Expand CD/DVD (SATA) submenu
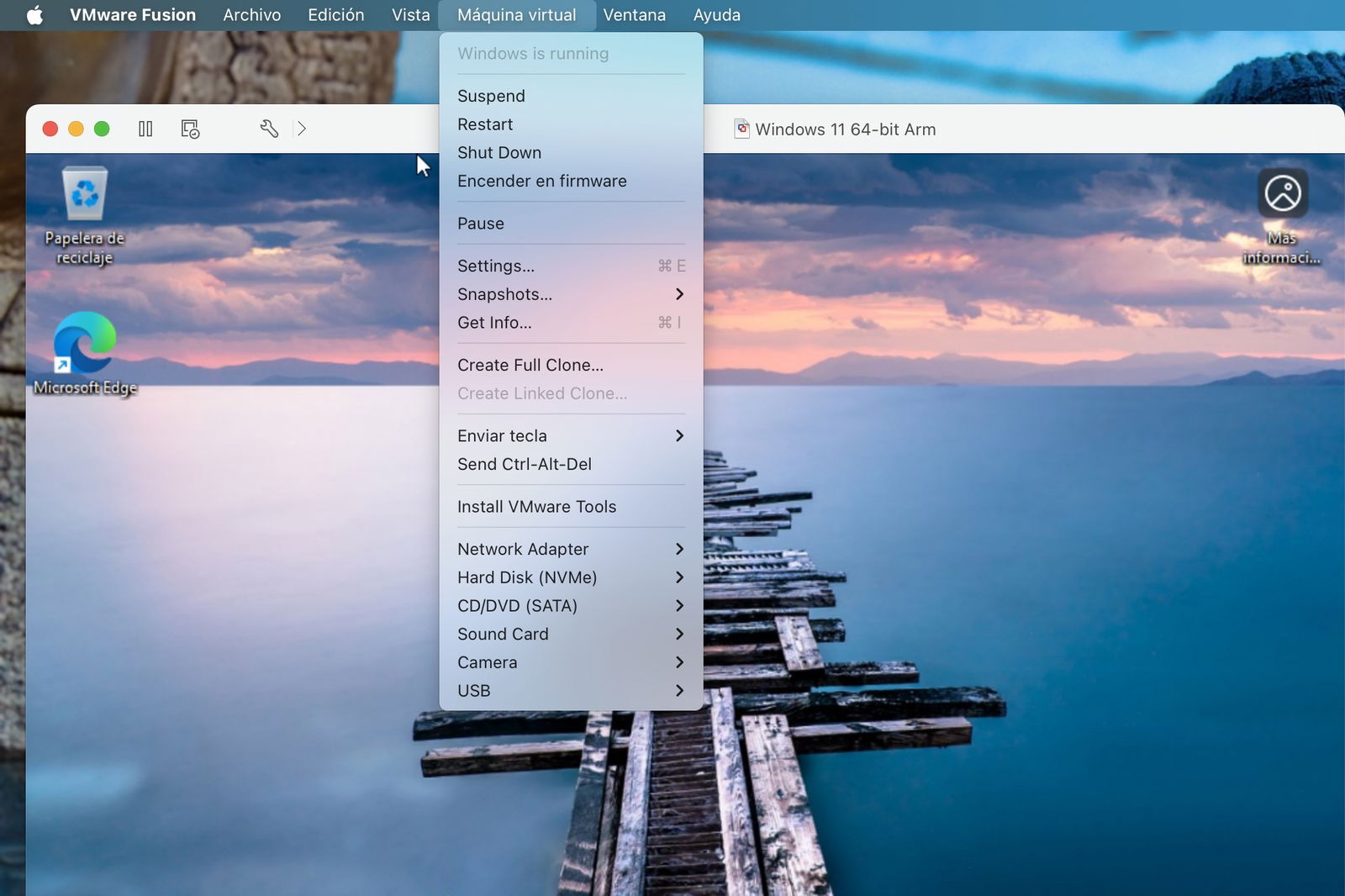Viewport: 1345px width, 896px height. click(571, 606)
